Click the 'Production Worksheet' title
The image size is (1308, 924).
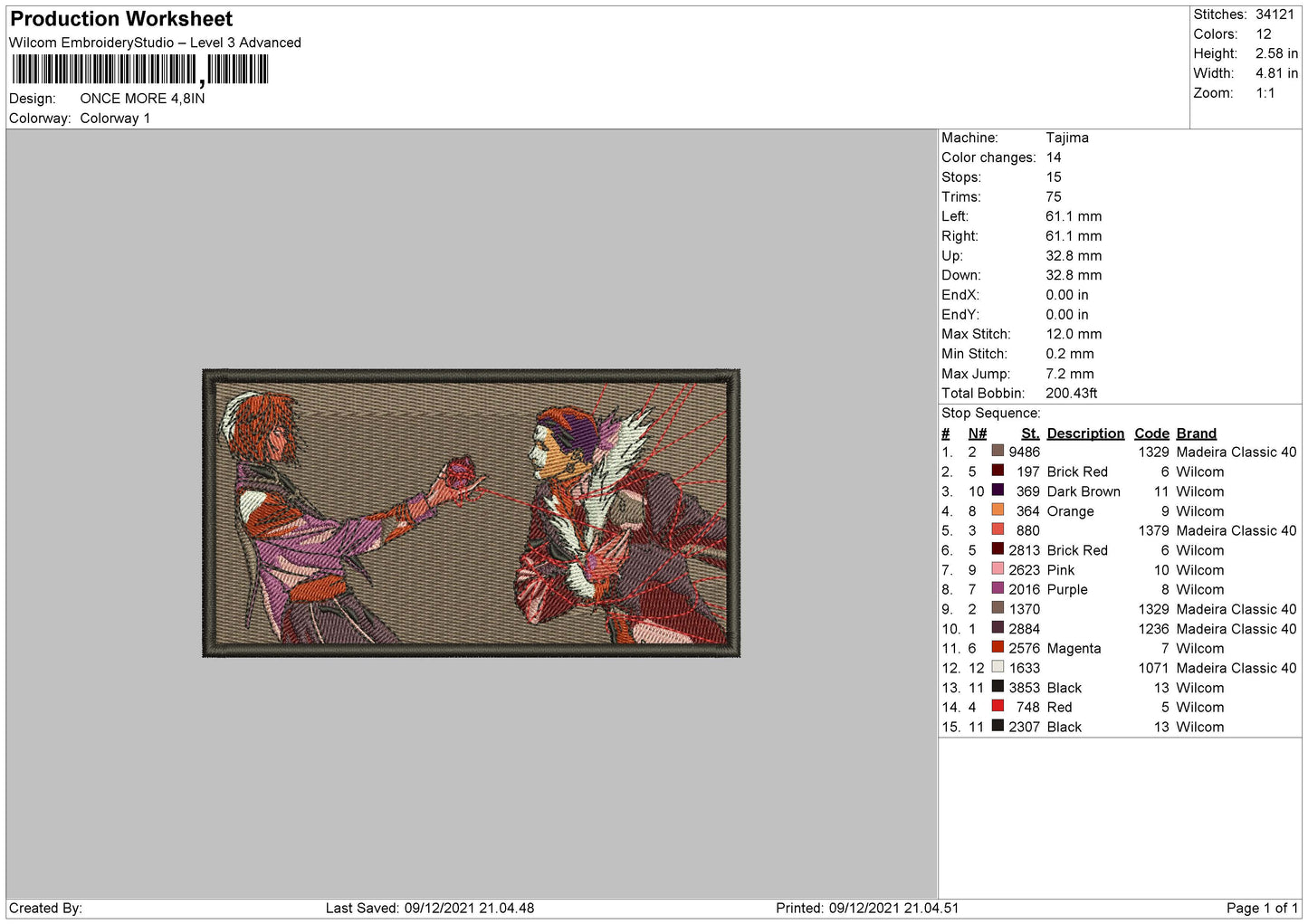click(121, 19)
